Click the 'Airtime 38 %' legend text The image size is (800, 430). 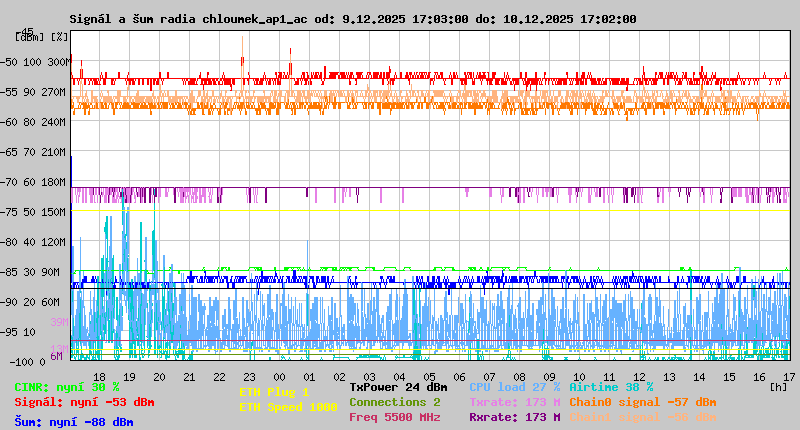click(611, 387)
